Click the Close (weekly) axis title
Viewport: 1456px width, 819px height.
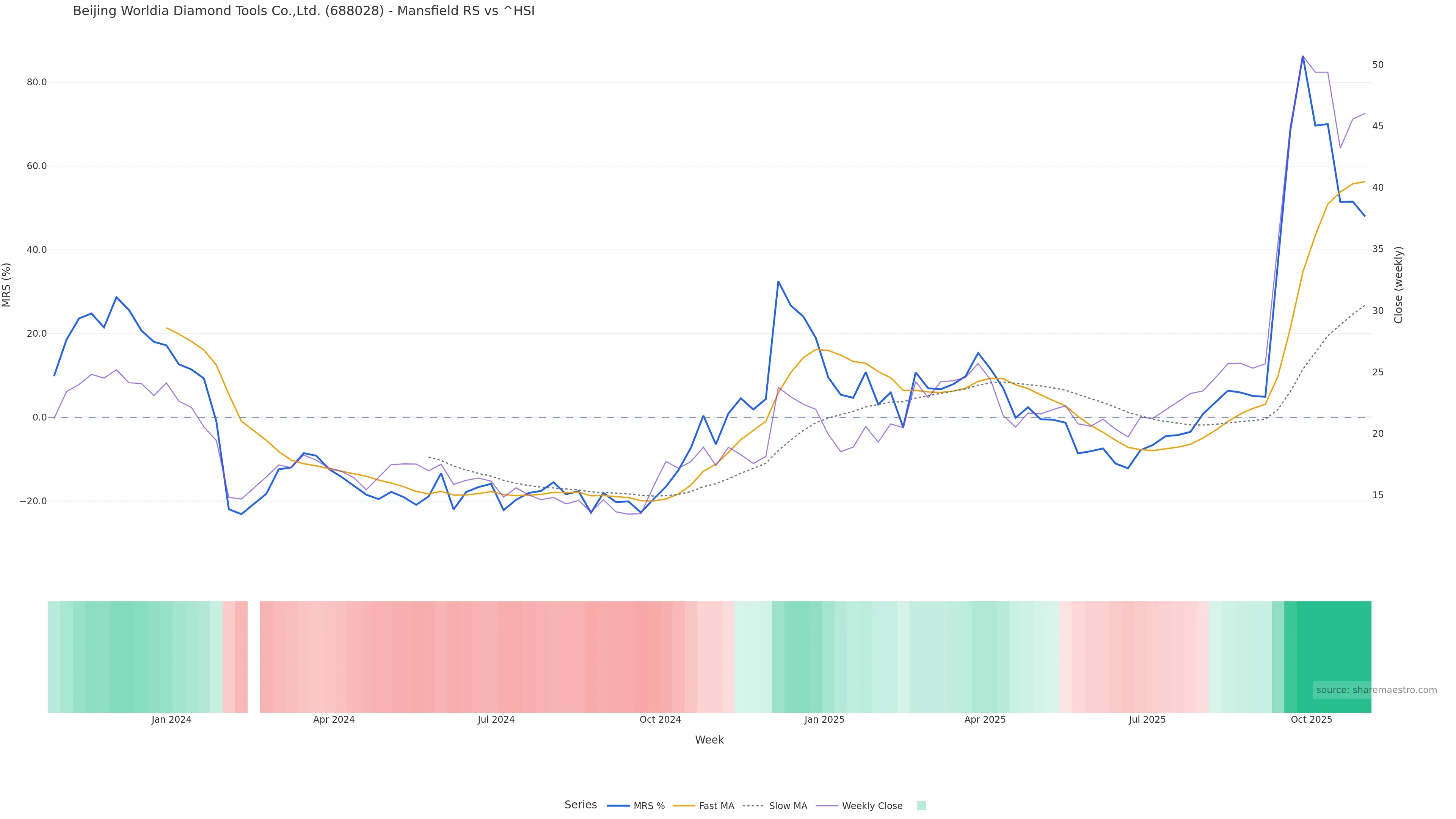[1399, 285]
